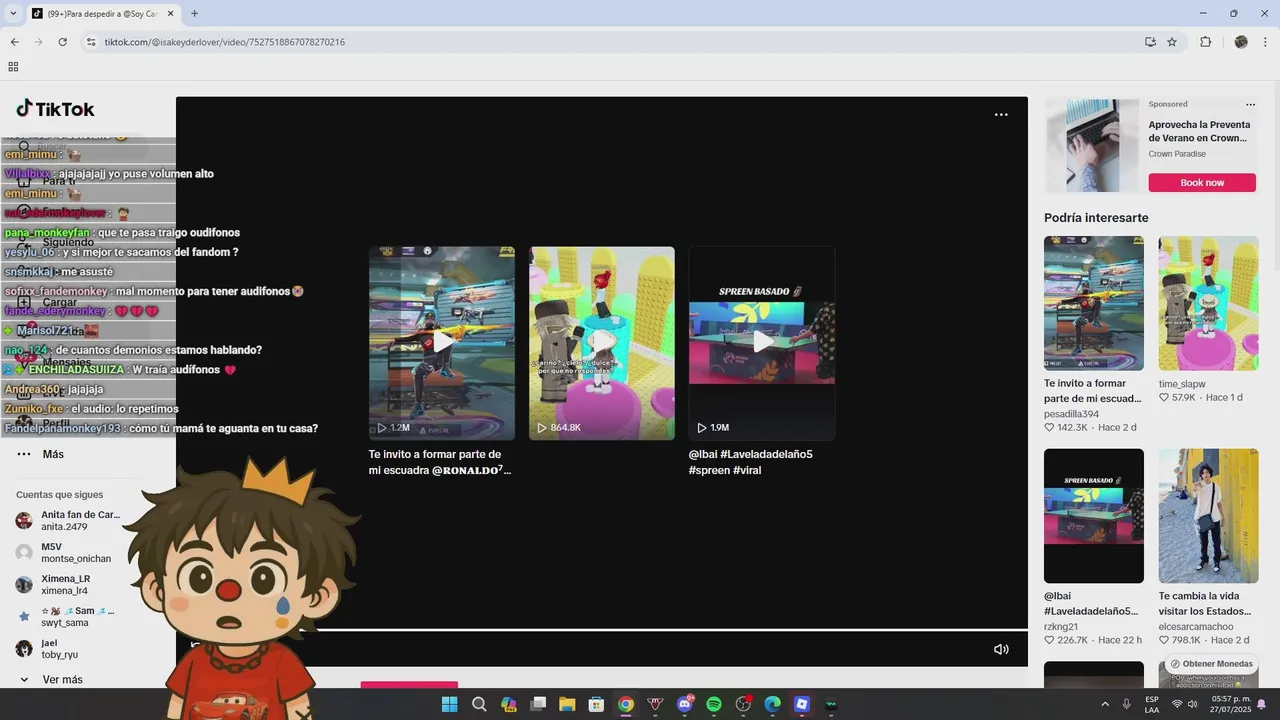The height and width of the screenshot is (720, 1280).
Task: Open the Chrome profile avatar
Action: [x=1241, y=42]
